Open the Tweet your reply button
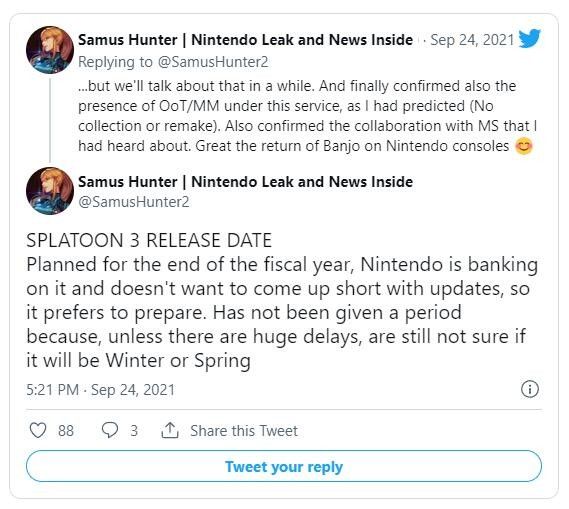This screenshot has height=509, width=569. (x=284, y=467)
